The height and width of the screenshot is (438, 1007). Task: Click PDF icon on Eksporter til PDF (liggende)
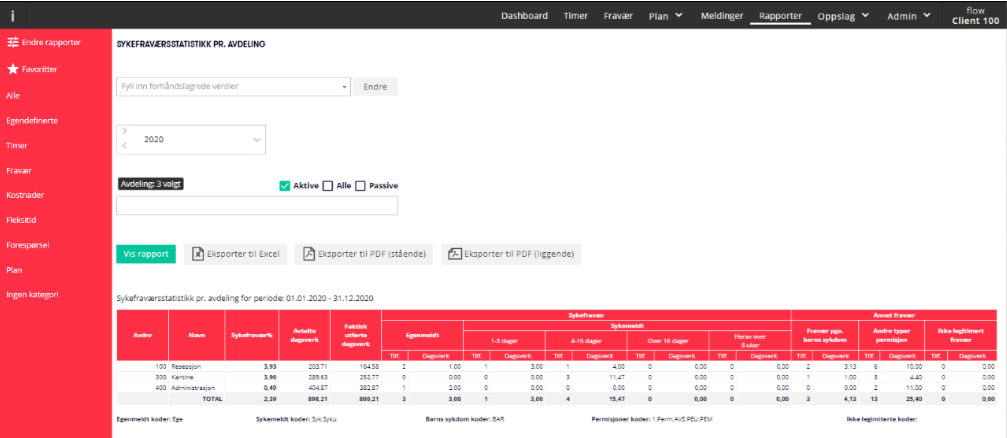(x=455, y=254)
